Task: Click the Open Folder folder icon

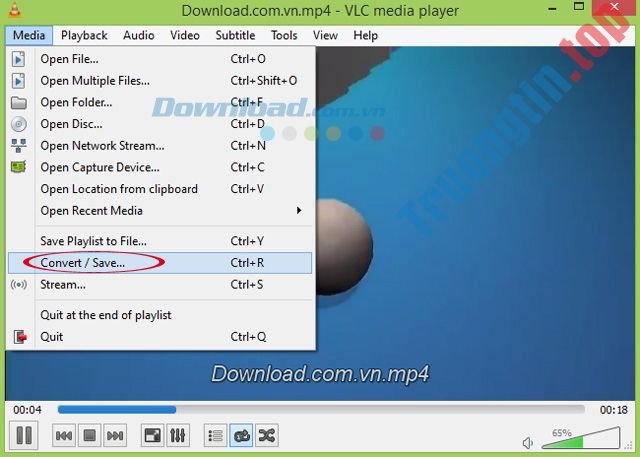Action: click(x=19, y=102)
